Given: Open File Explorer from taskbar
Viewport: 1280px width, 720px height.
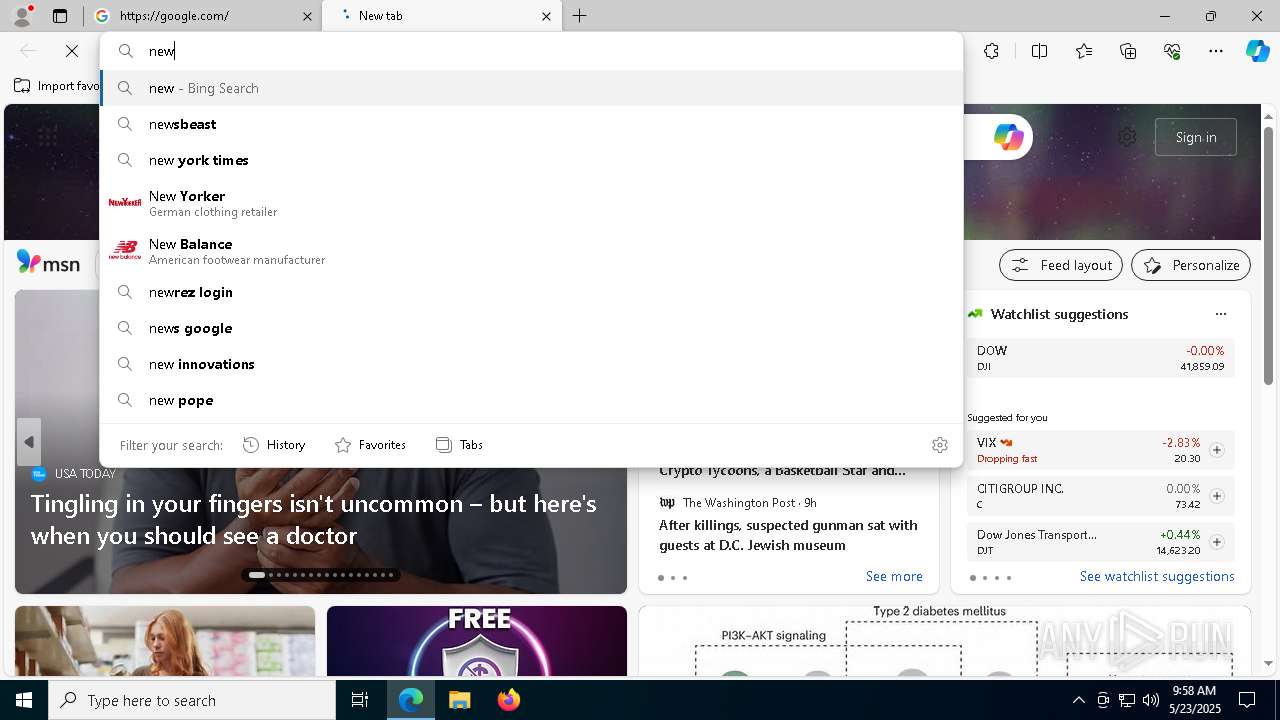Looking at the screenshot, I should (x=459, y=700).
